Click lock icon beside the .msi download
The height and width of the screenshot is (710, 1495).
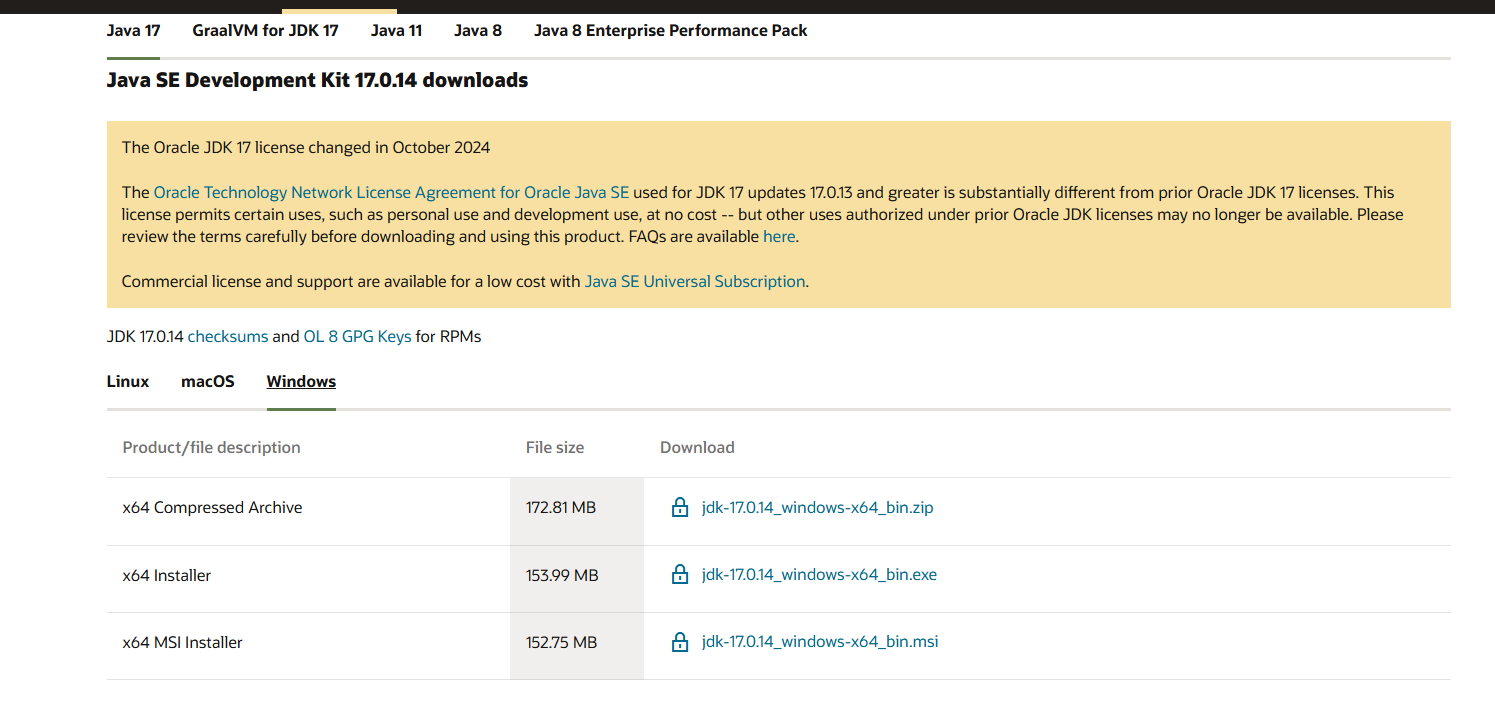pos(680,641)
